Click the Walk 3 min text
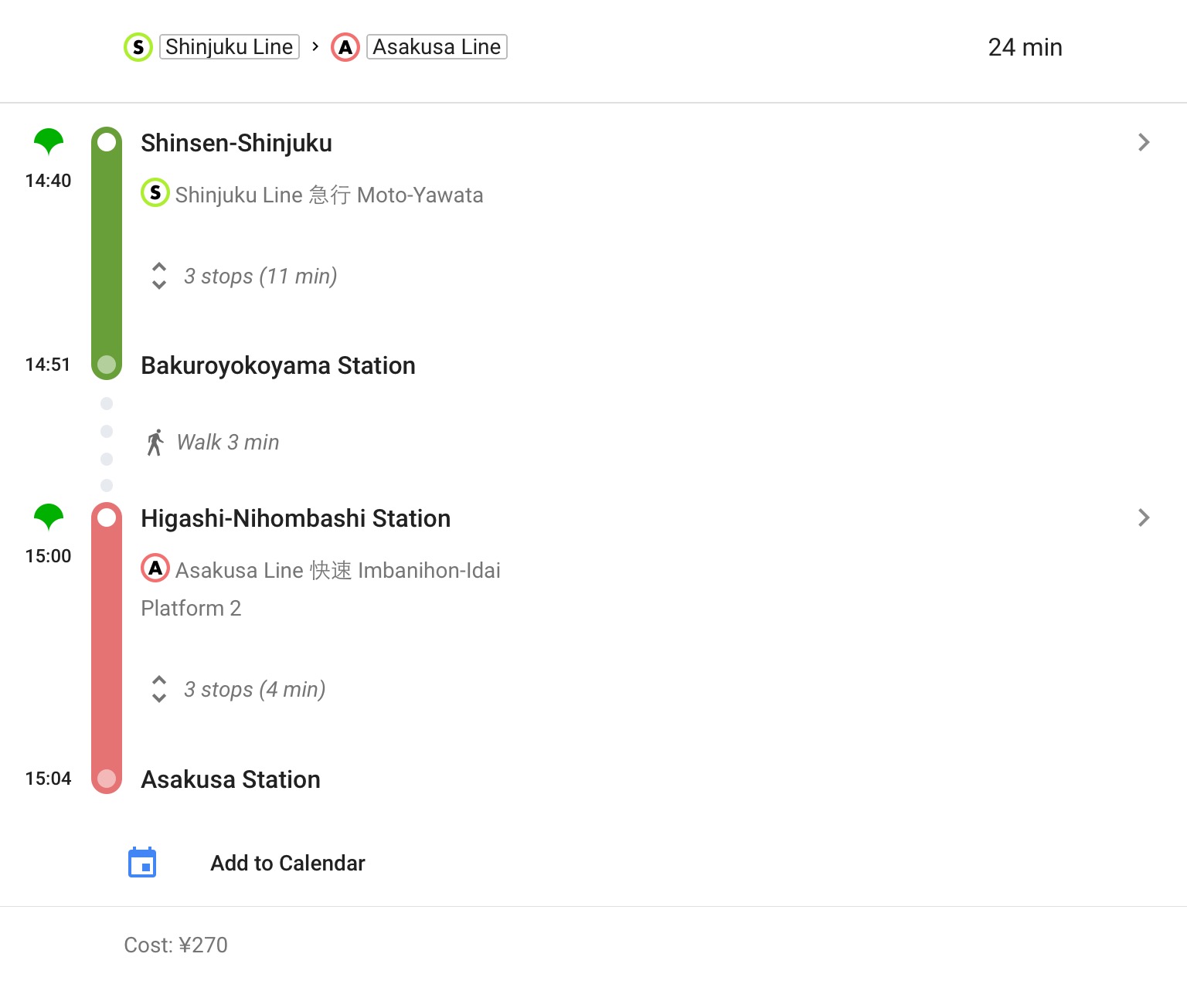Screen dimensions: 1187x1008 click(x=228, y=442)
